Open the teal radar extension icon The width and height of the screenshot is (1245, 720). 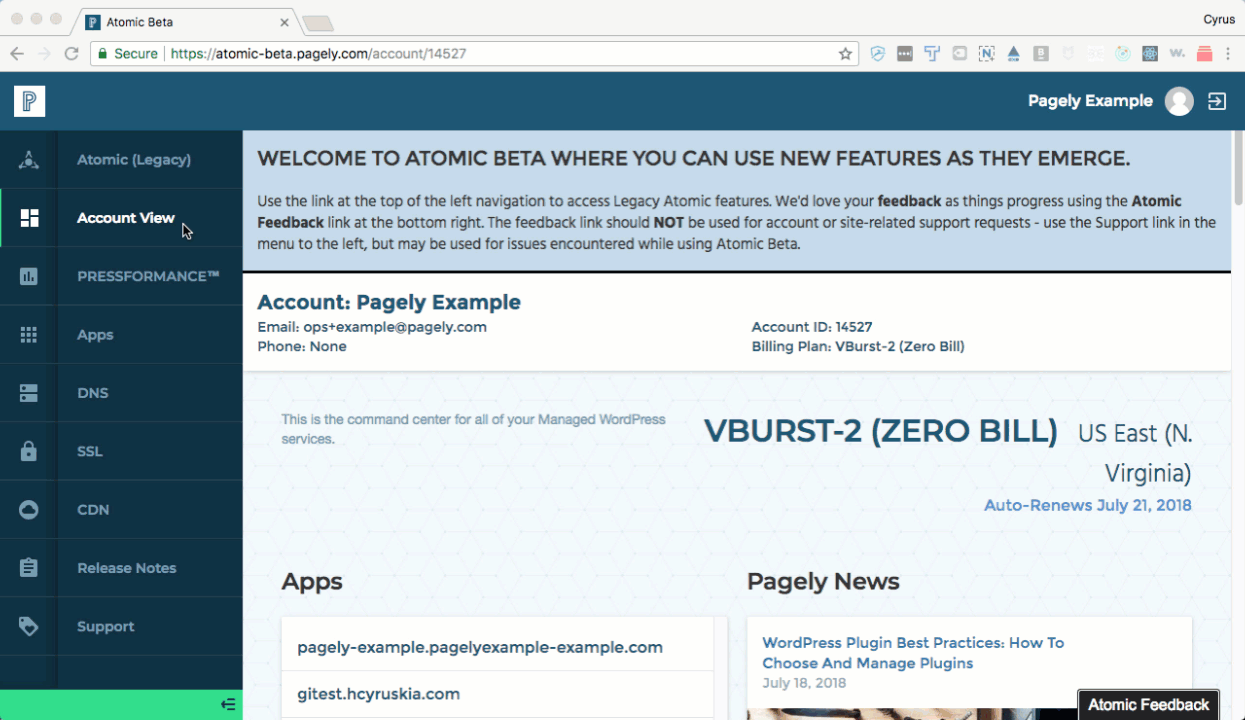coord(1123,54)
